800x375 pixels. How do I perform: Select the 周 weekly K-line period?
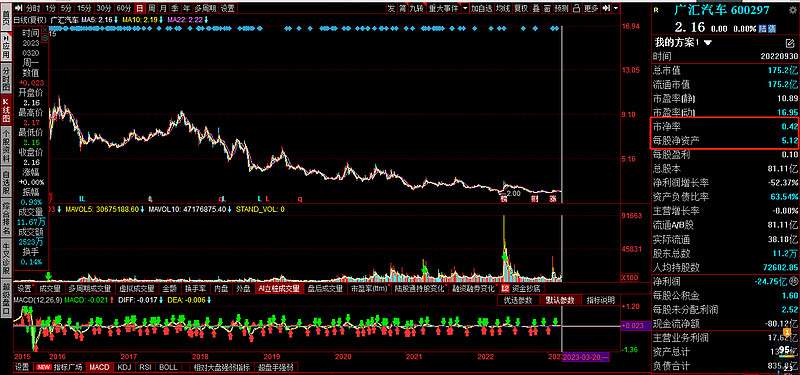(152, 8)
